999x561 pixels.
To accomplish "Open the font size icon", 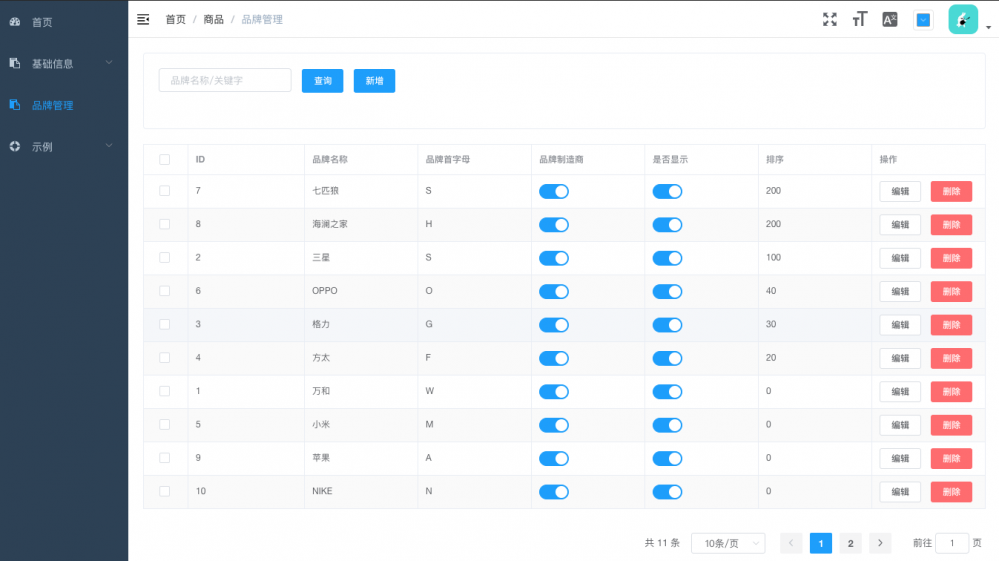I will [x=859, y=20].
